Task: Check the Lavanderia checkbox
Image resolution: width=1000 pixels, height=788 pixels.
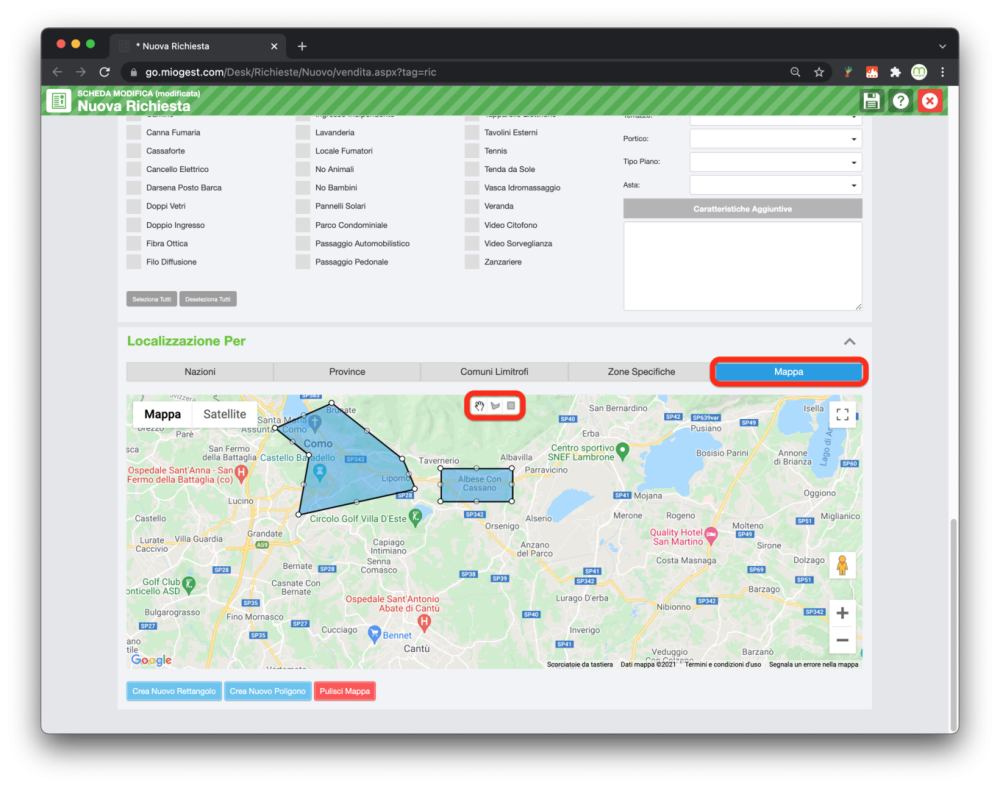Action: 303,133
